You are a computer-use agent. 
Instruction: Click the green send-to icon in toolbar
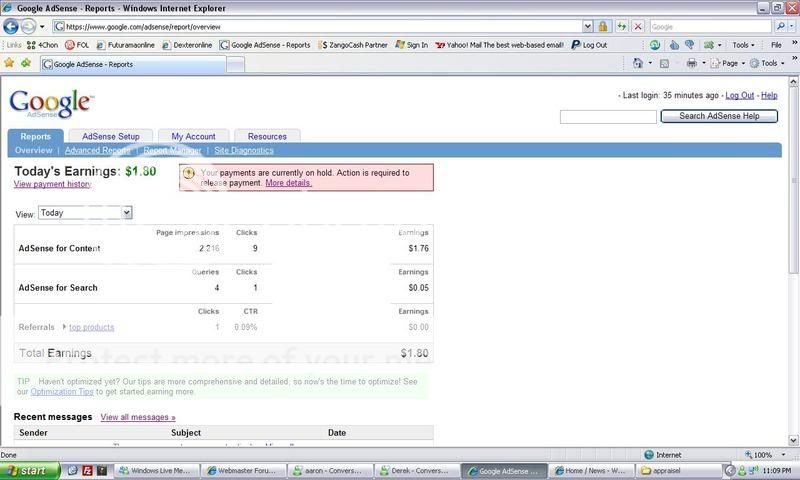point(709,45)
